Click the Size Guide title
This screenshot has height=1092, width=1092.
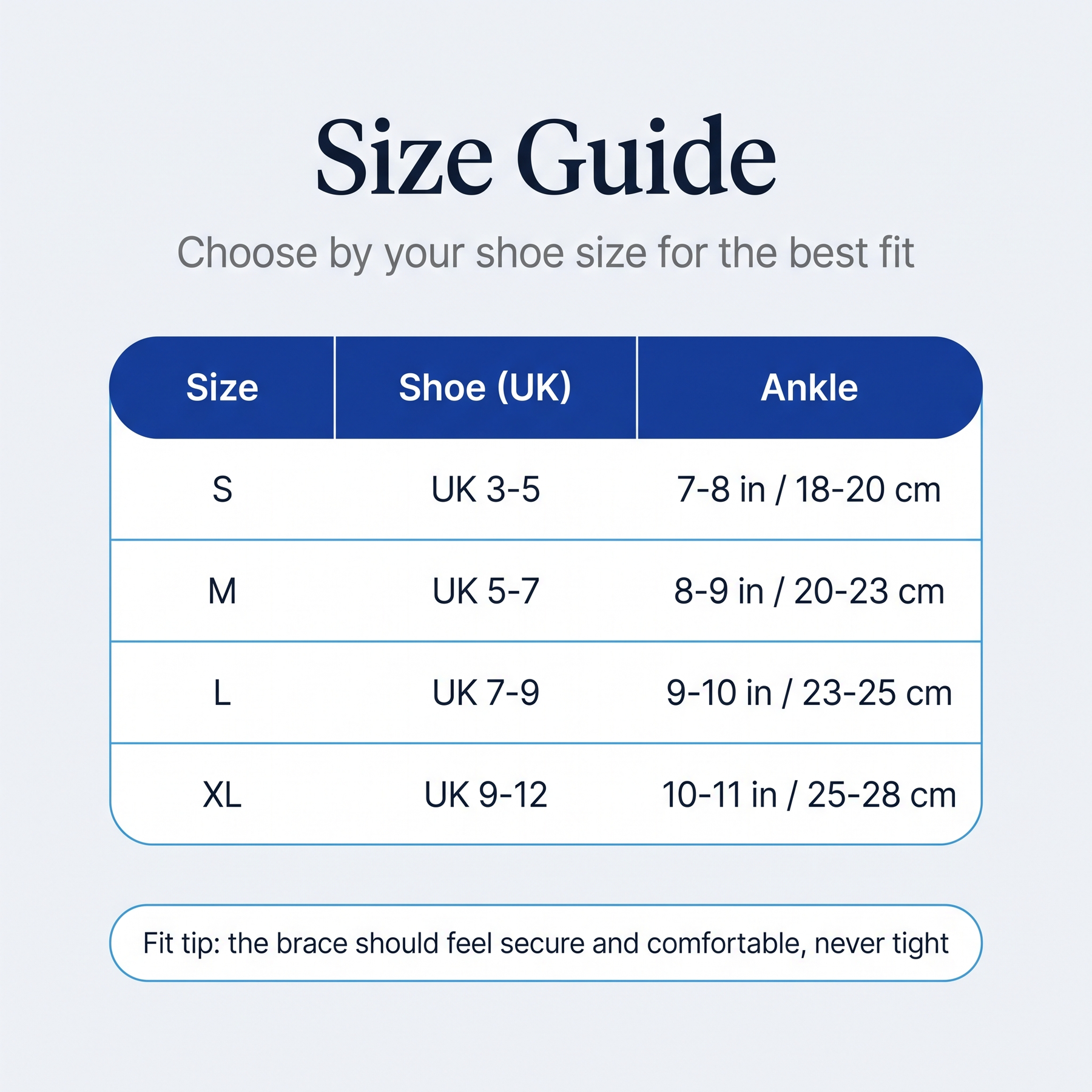(x=545, y=157)
